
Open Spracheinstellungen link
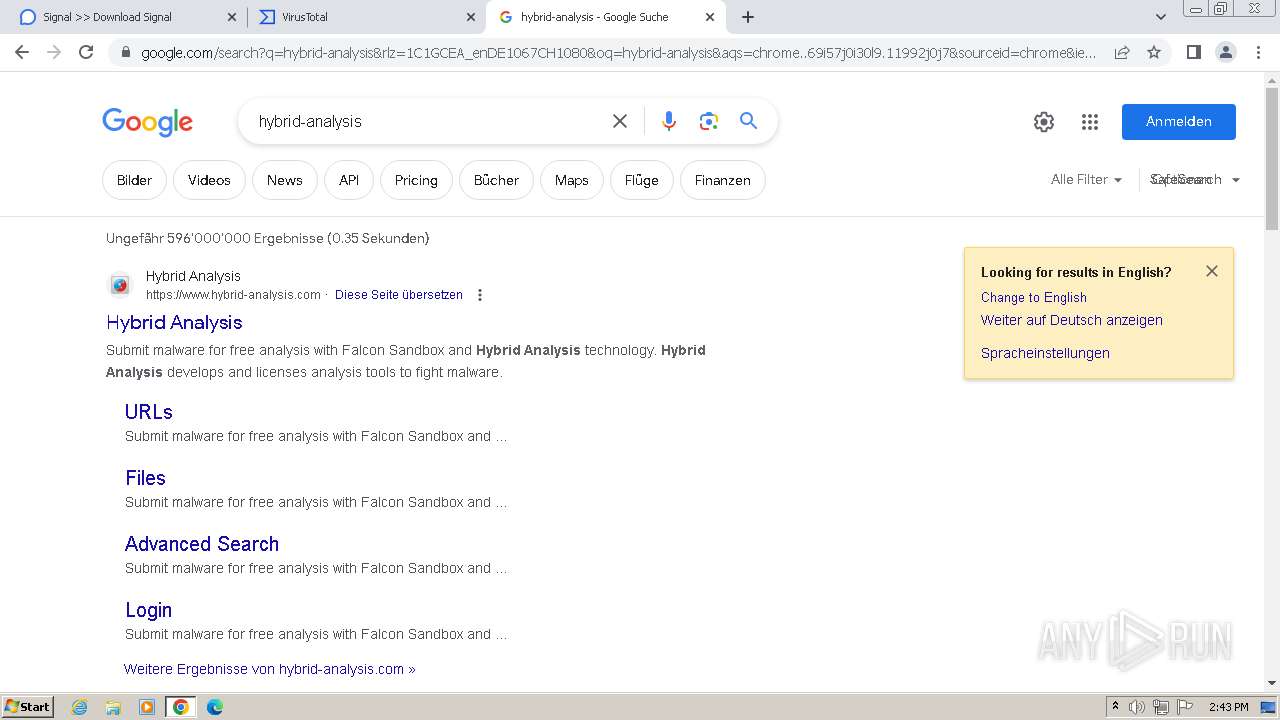1045,353
